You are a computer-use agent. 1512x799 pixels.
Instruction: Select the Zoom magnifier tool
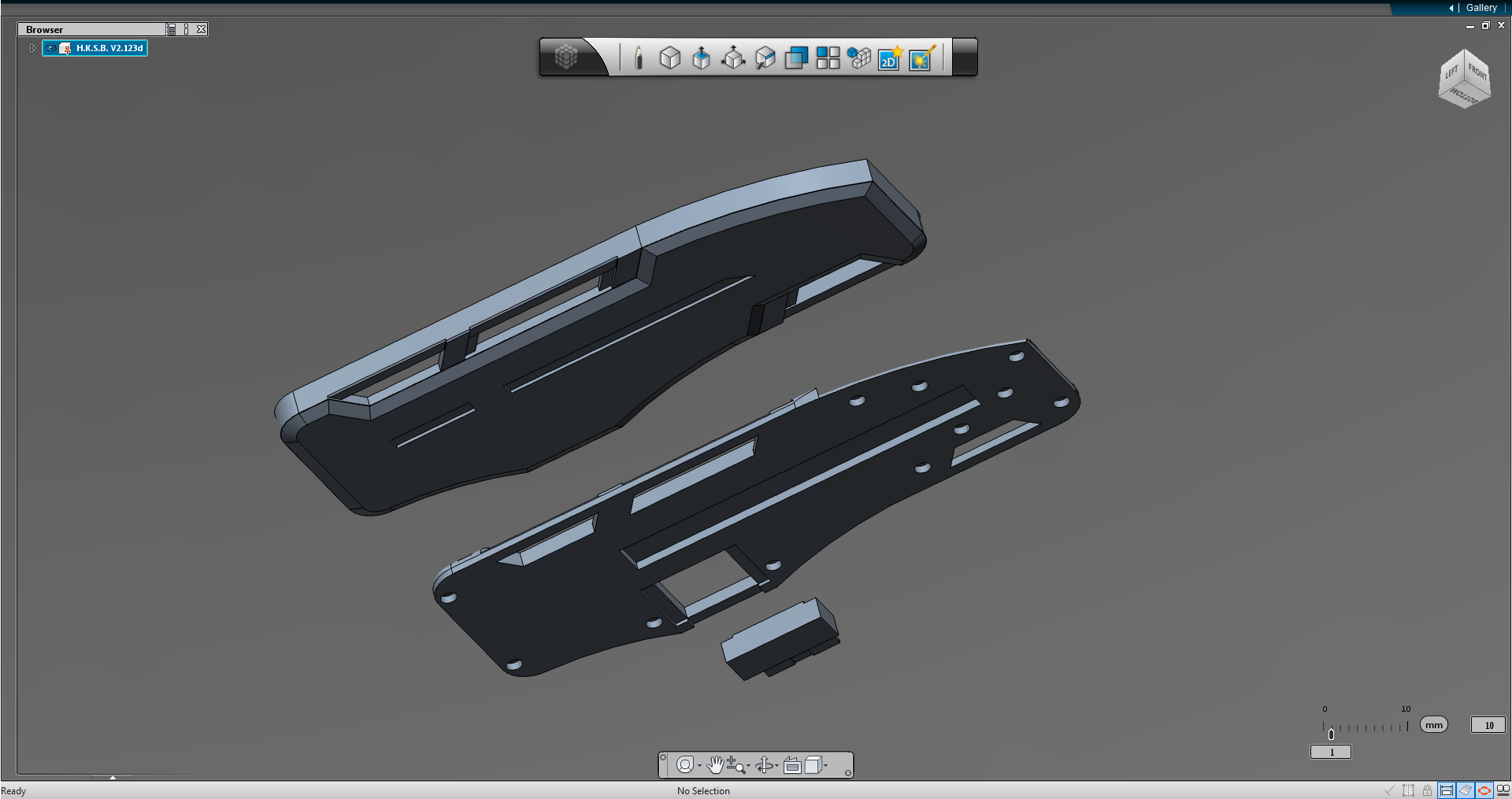736,765
